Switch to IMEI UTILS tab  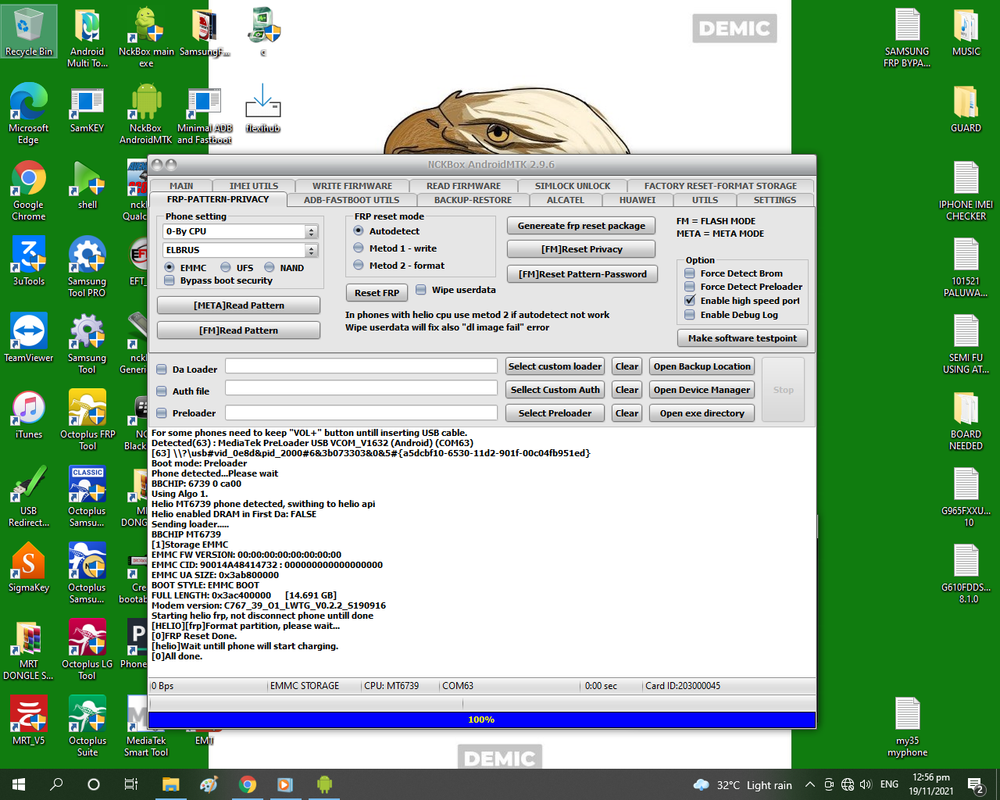tap(254, 186)
